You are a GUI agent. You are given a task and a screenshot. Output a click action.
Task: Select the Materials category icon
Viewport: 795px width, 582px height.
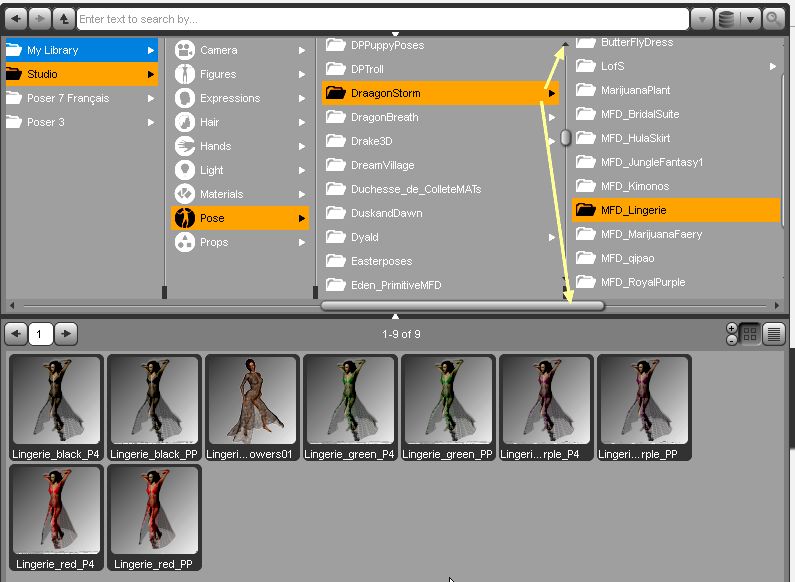(x=185, y=194)
